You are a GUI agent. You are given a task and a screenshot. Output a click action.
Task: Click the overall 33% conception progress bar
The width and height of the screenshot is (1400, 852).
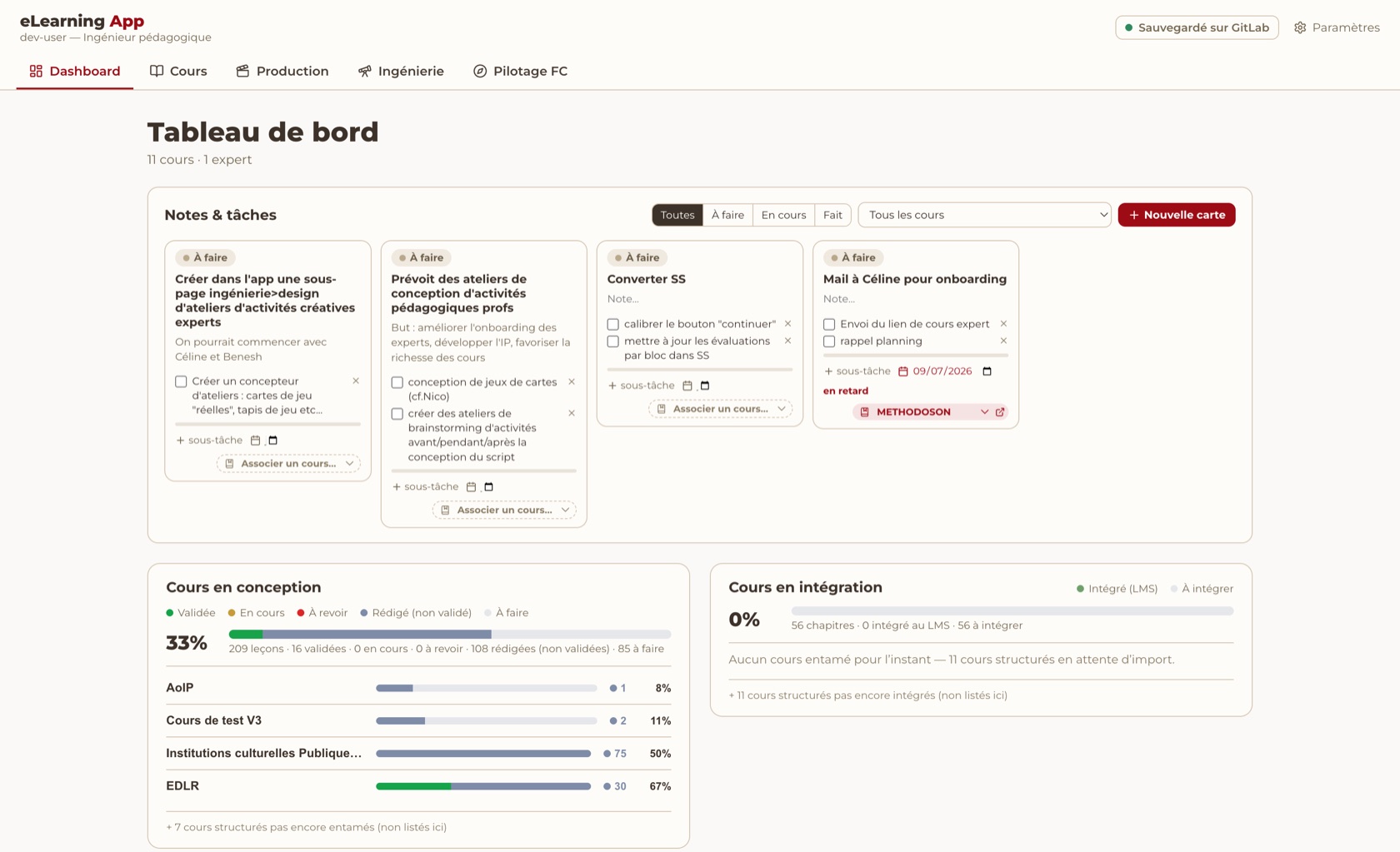[450, 635]
